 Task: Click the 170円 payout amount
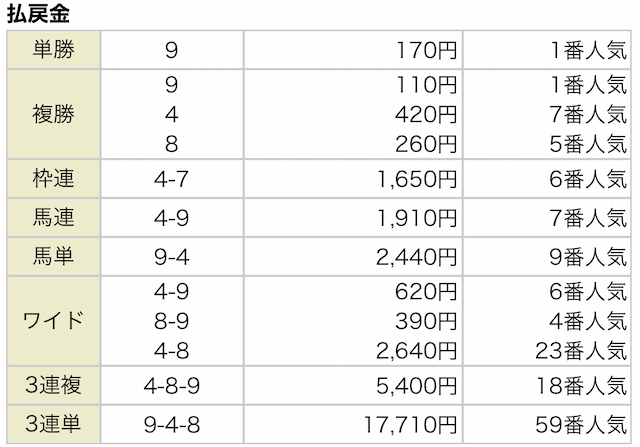(x=425, y=49)
